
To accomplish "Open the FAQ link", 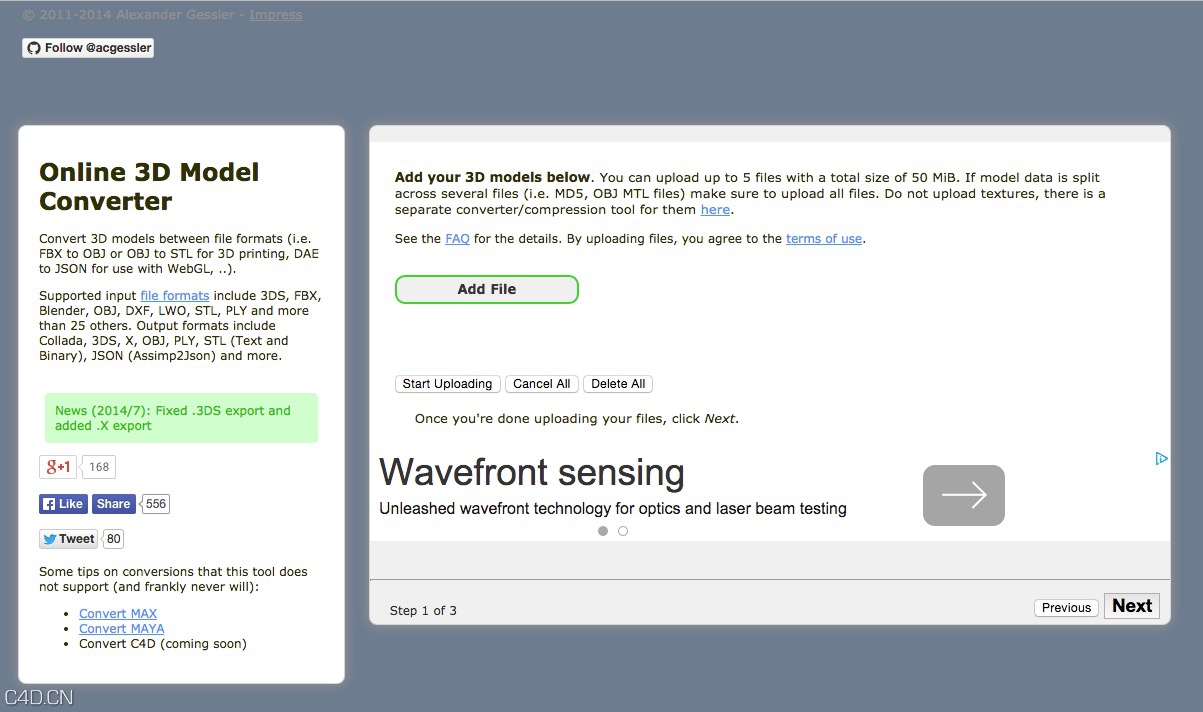I will coord(457,239).
